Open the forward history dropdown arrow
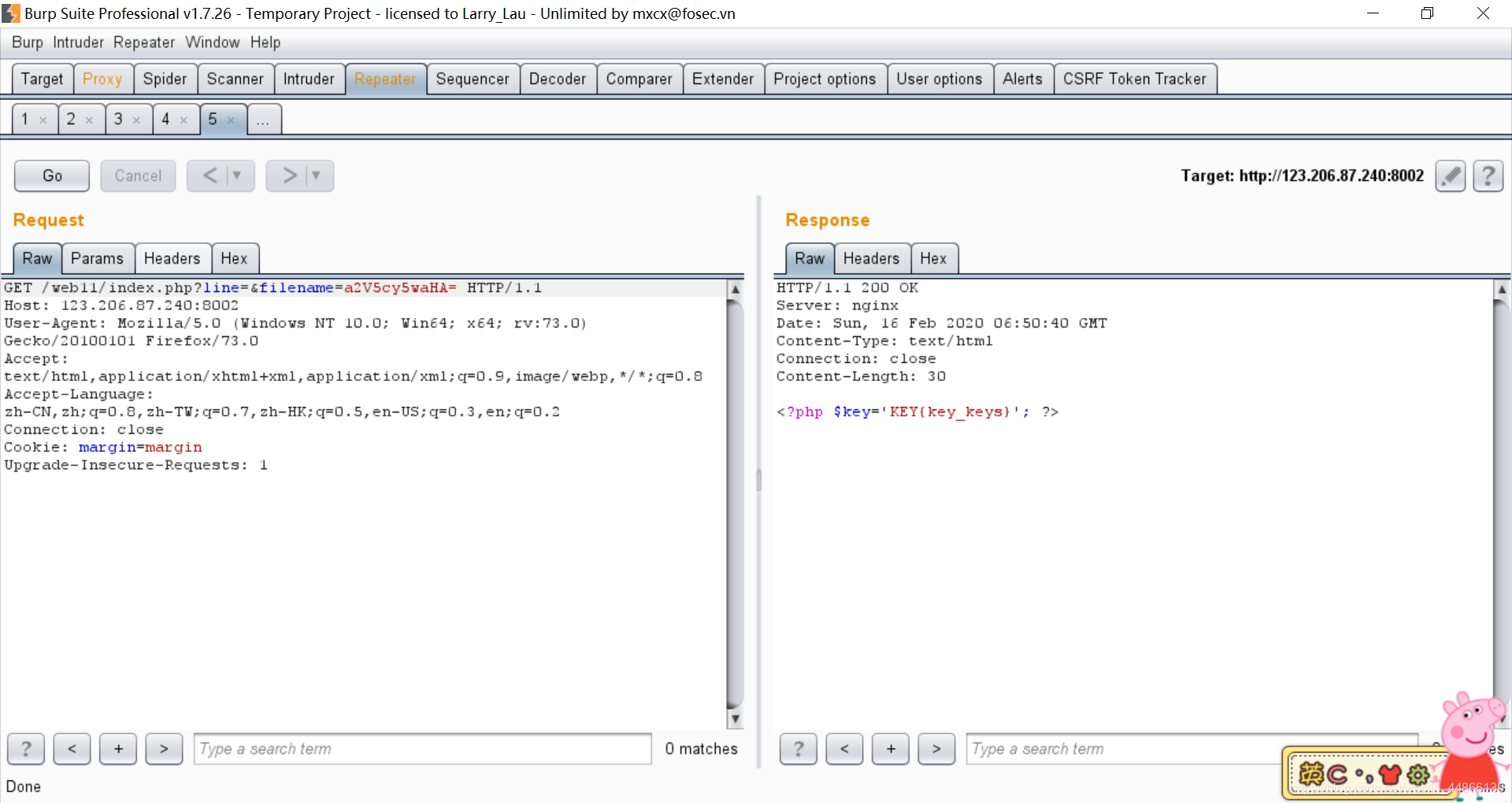This screenshot has height=803, width=1512. click(317, 176)
